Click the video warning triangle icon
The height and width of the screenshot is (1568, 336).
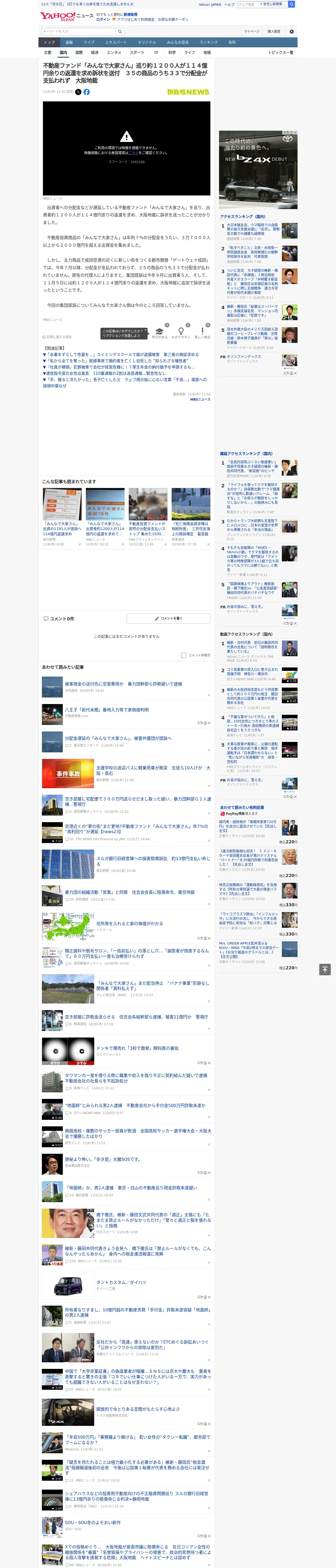click(x=126, y=136)
